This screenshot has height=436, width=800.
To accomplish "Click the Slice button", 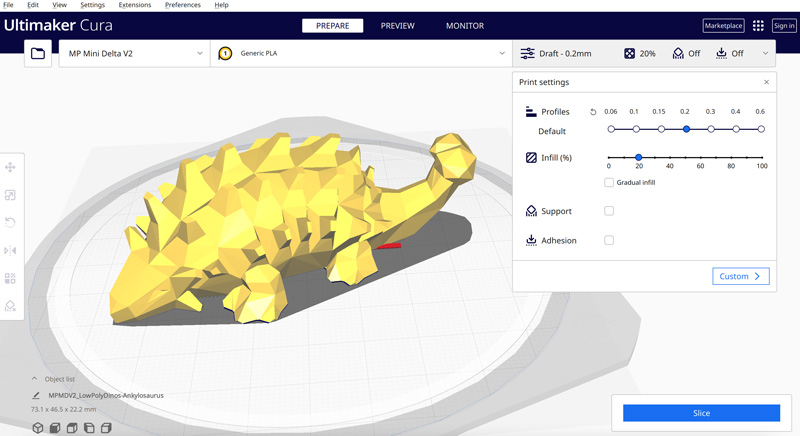I will click(x=701, y=413).
